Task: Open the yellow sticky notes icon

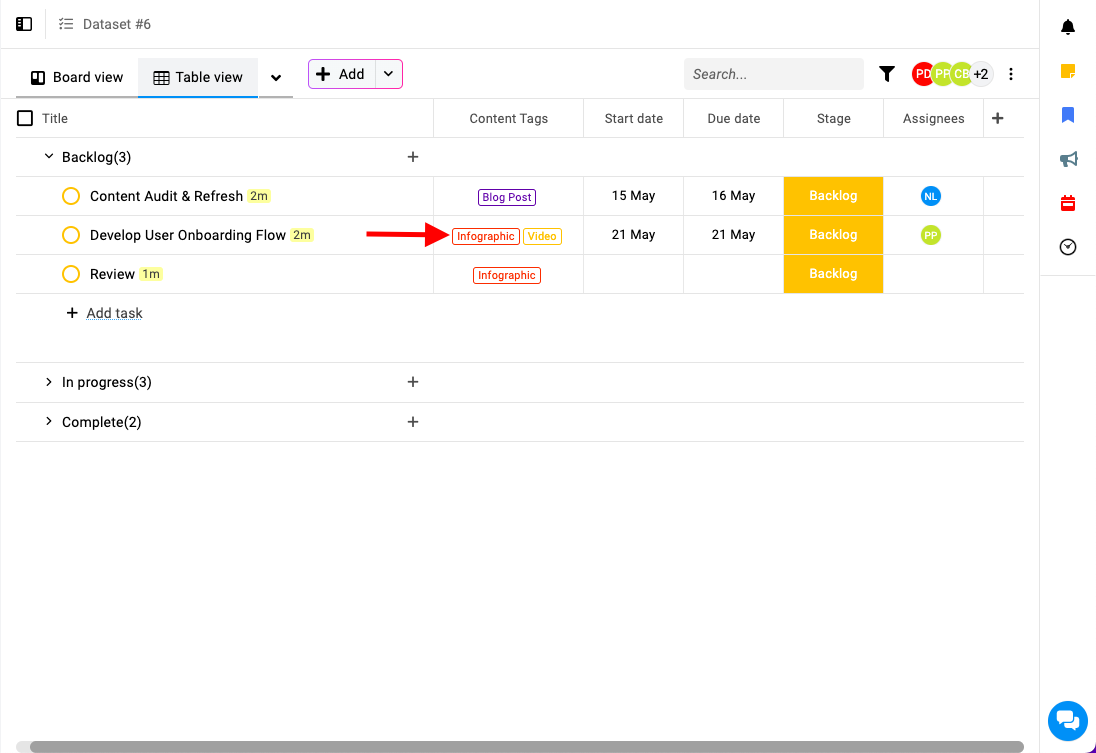Action: click(1067, 71)
